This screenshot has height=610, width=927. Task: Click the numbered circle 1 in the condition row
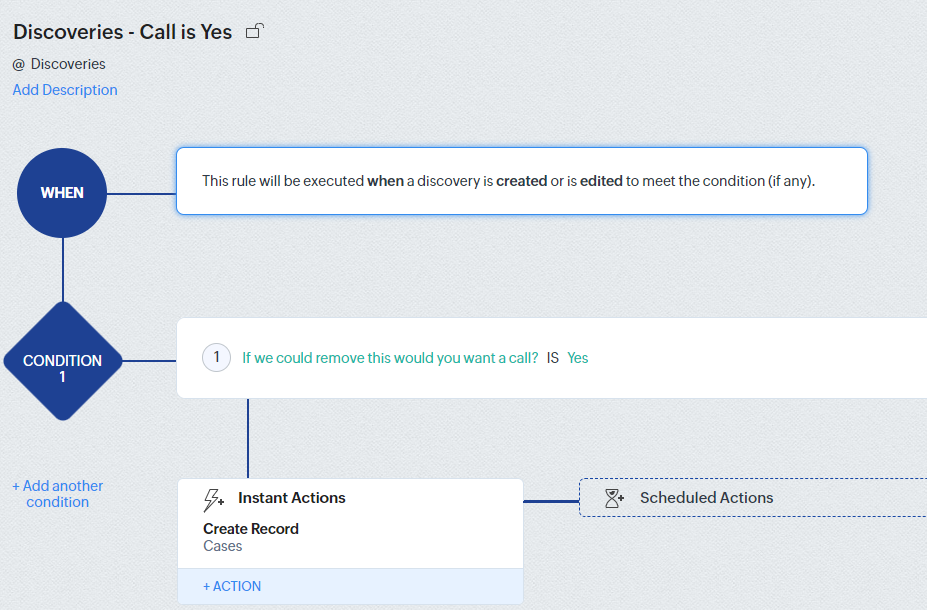coord(216,358)
